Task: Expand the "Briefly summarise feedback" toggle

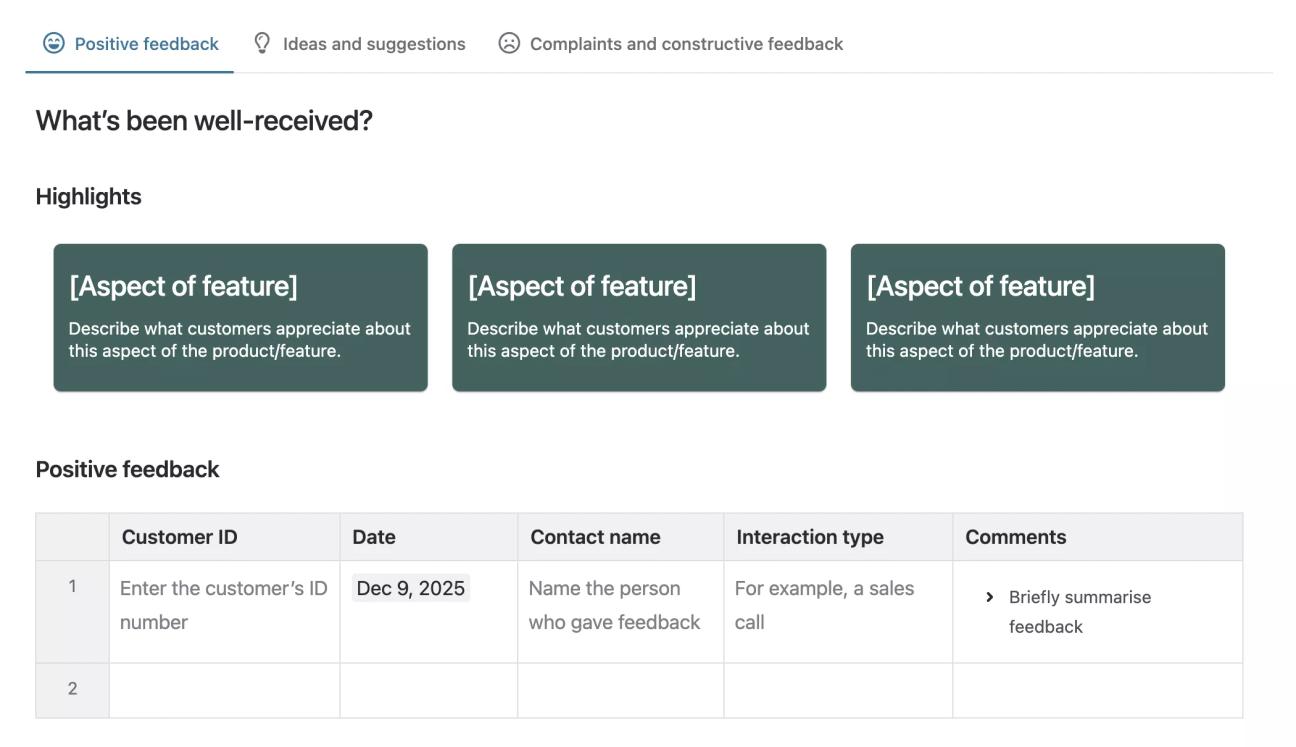Action: click(989, 596)
